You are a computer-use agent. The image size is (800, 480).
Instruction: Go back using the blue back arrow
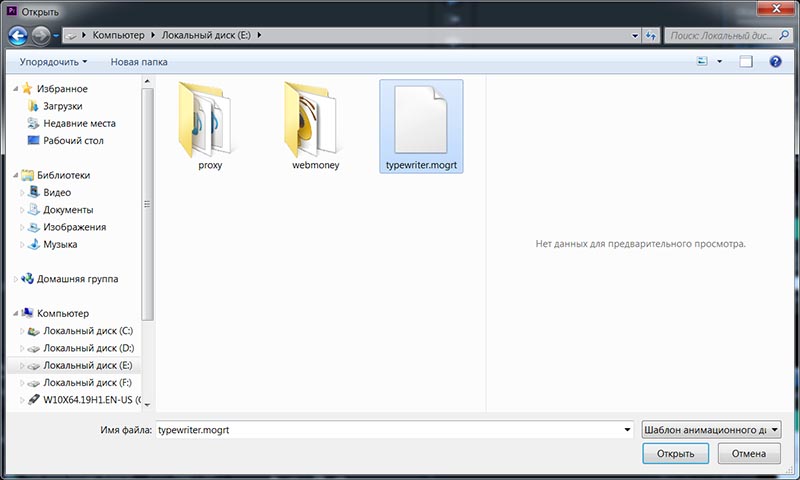click(18, 36)
